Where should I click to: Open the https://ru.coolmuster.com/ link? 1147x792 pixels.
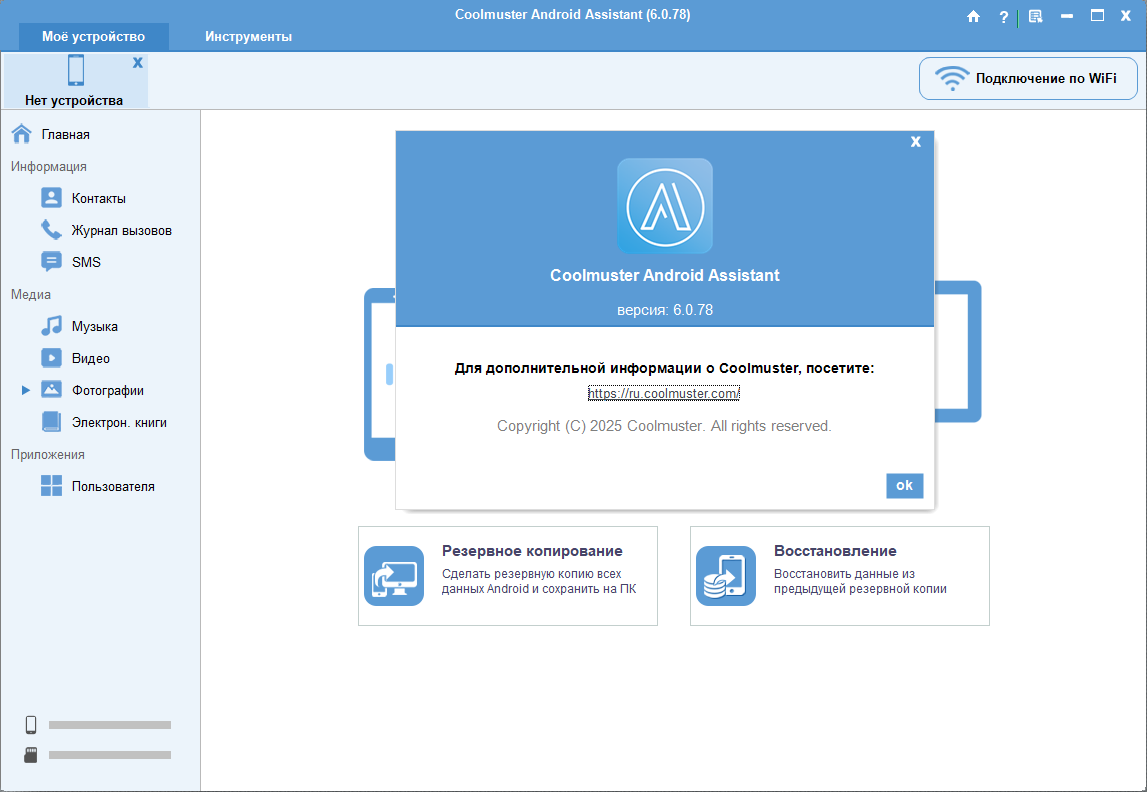coord(663,393)
